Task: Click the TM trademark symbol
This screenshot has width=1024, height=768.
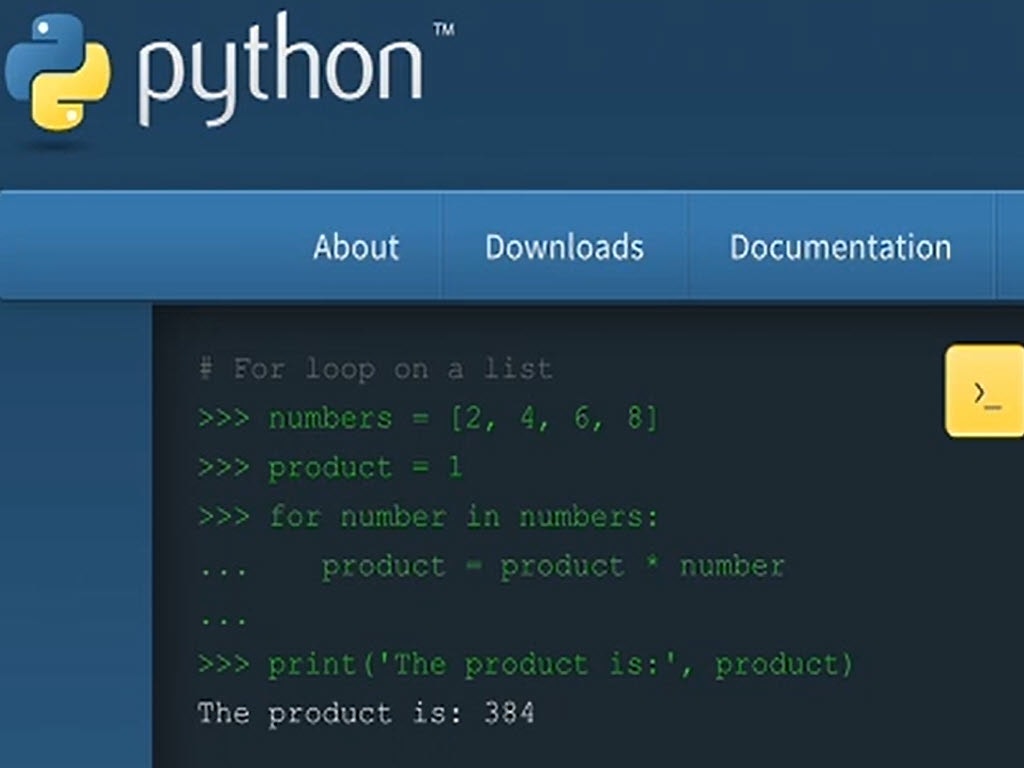Action: tap(443, 30)
